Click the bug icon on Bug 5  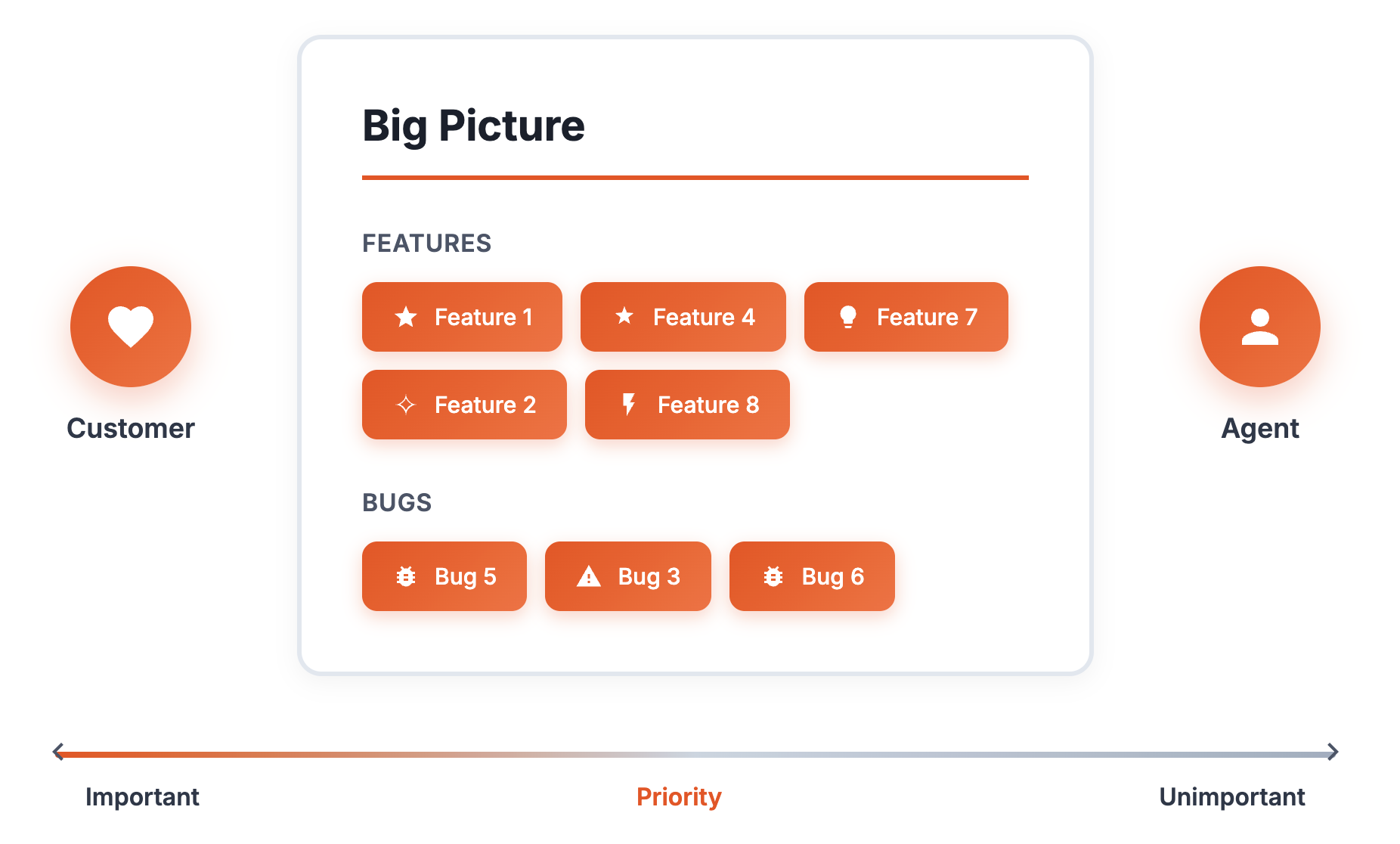tap(406, 576)
